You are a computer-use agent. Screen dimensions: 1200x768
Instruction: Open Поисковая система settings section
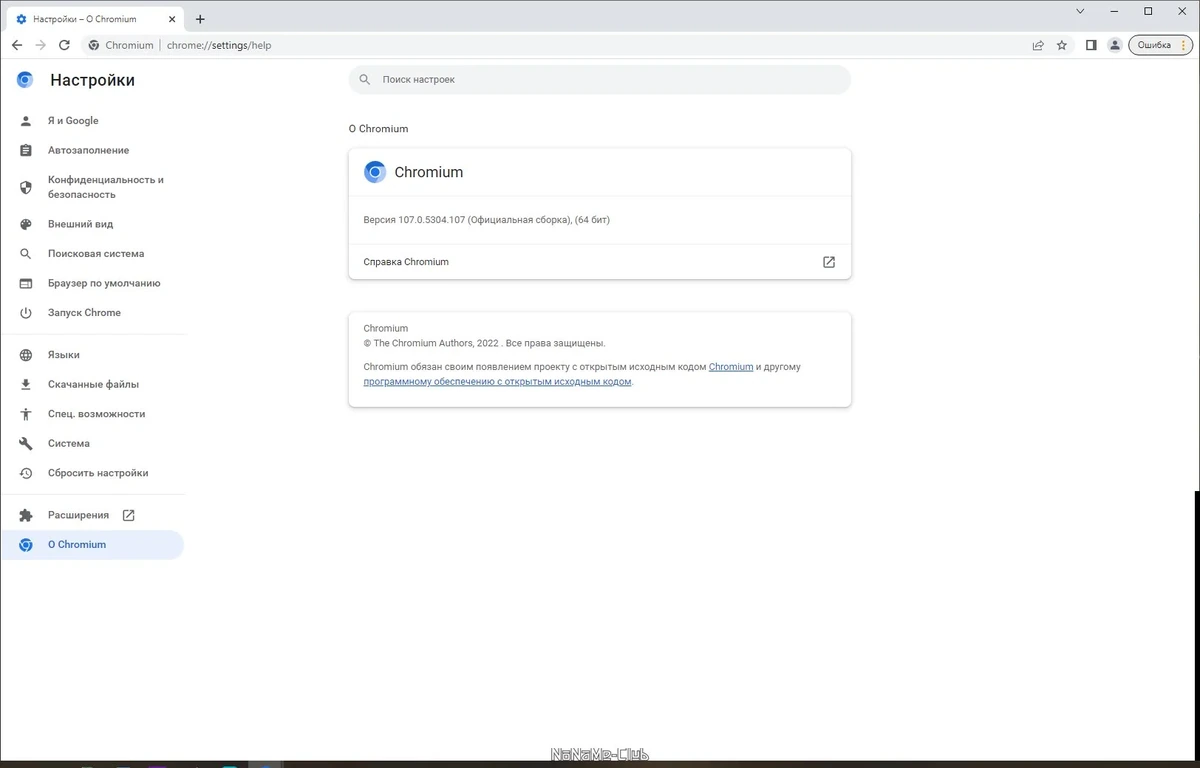click(92, 254)
